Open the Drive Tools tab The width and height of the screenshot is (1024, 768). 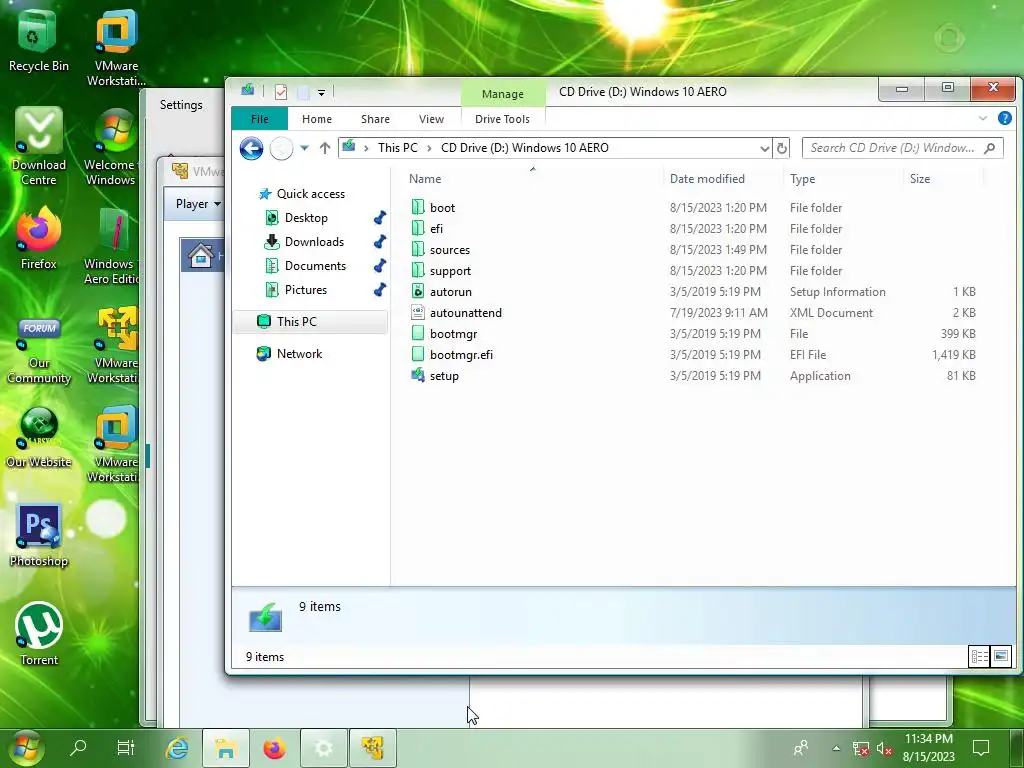(502, 119)
